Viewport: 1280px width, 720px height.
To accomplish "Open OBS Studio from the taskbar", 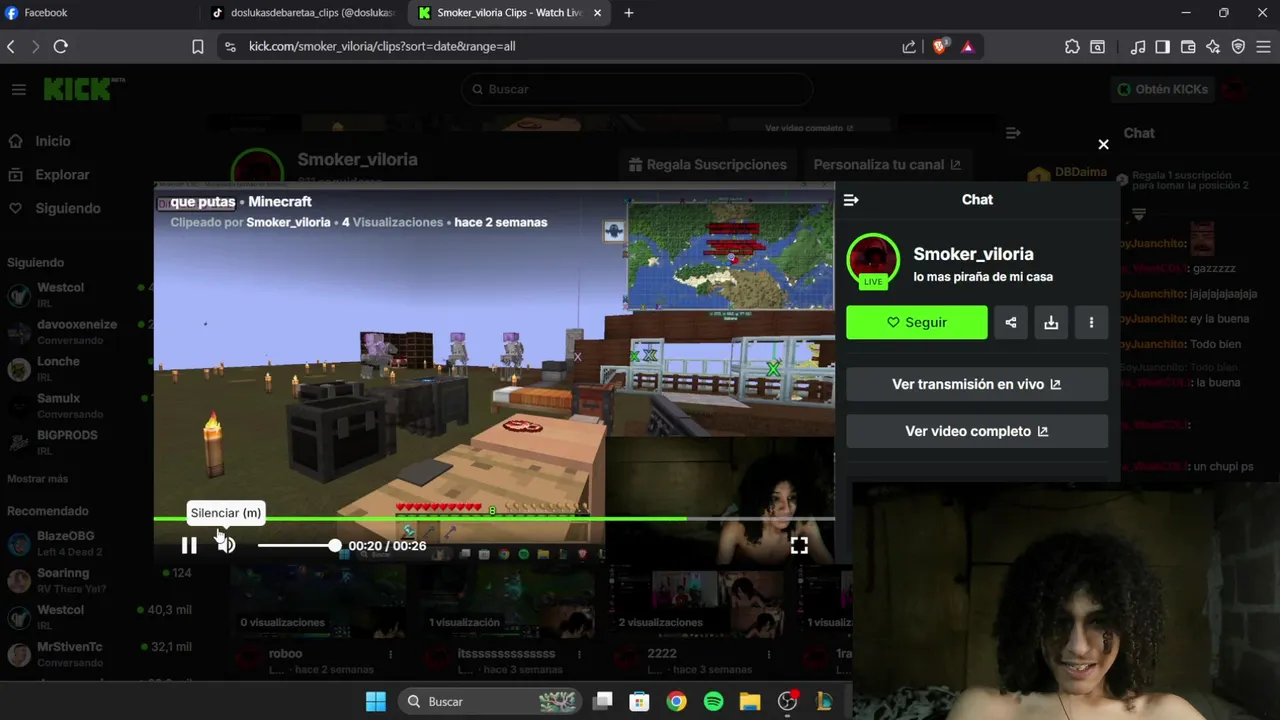I will [787, 701].
